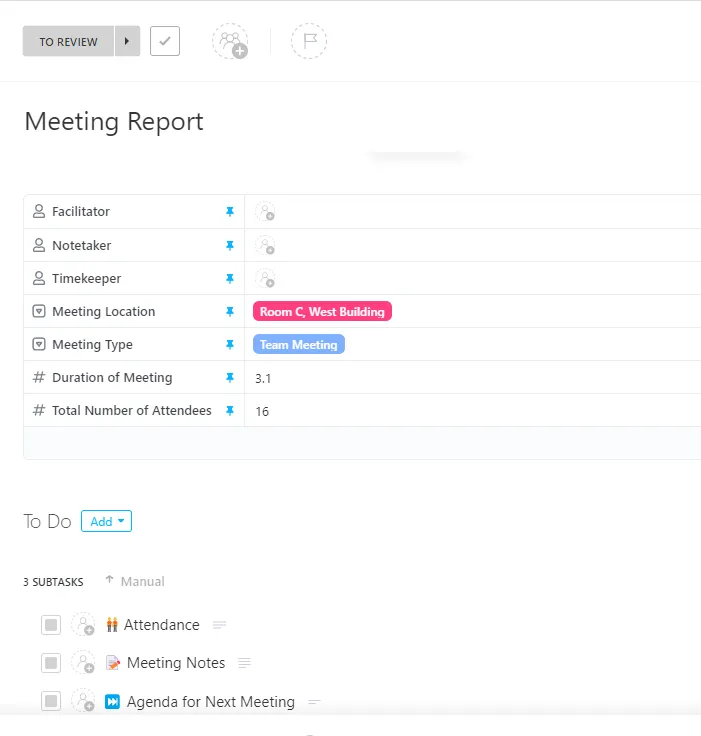The width and height of the screenshot is (701, 736).
Task: Click the Meeting Report title
Action: point(114,122)
